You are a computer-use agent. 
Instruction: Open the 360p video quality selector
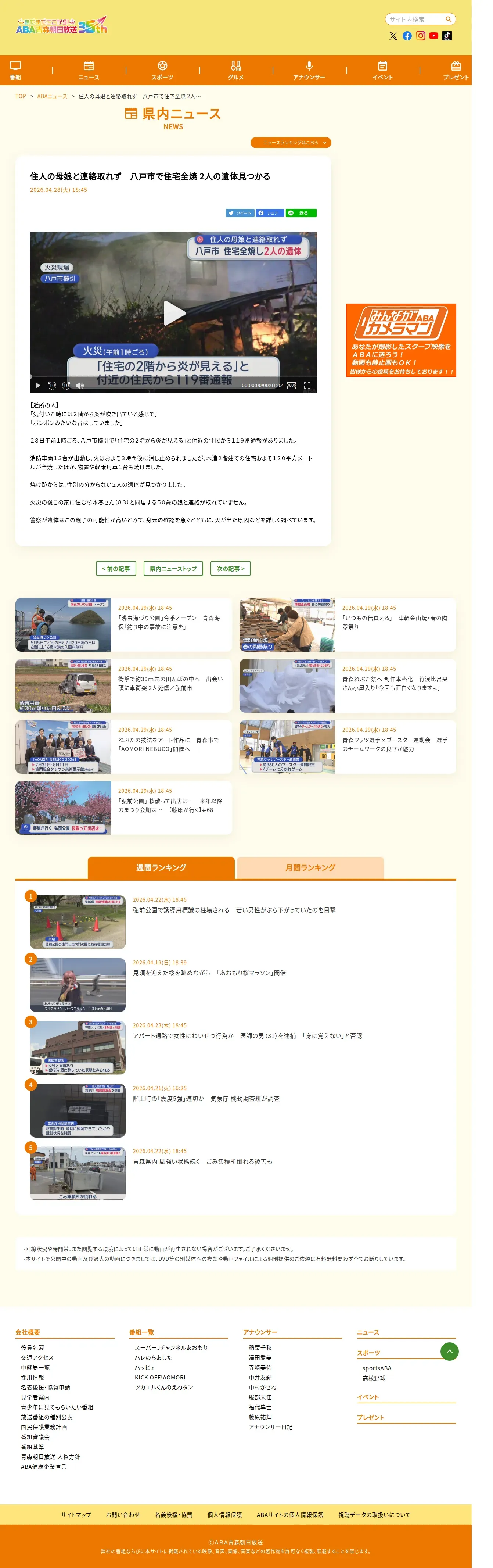[292, 385]
